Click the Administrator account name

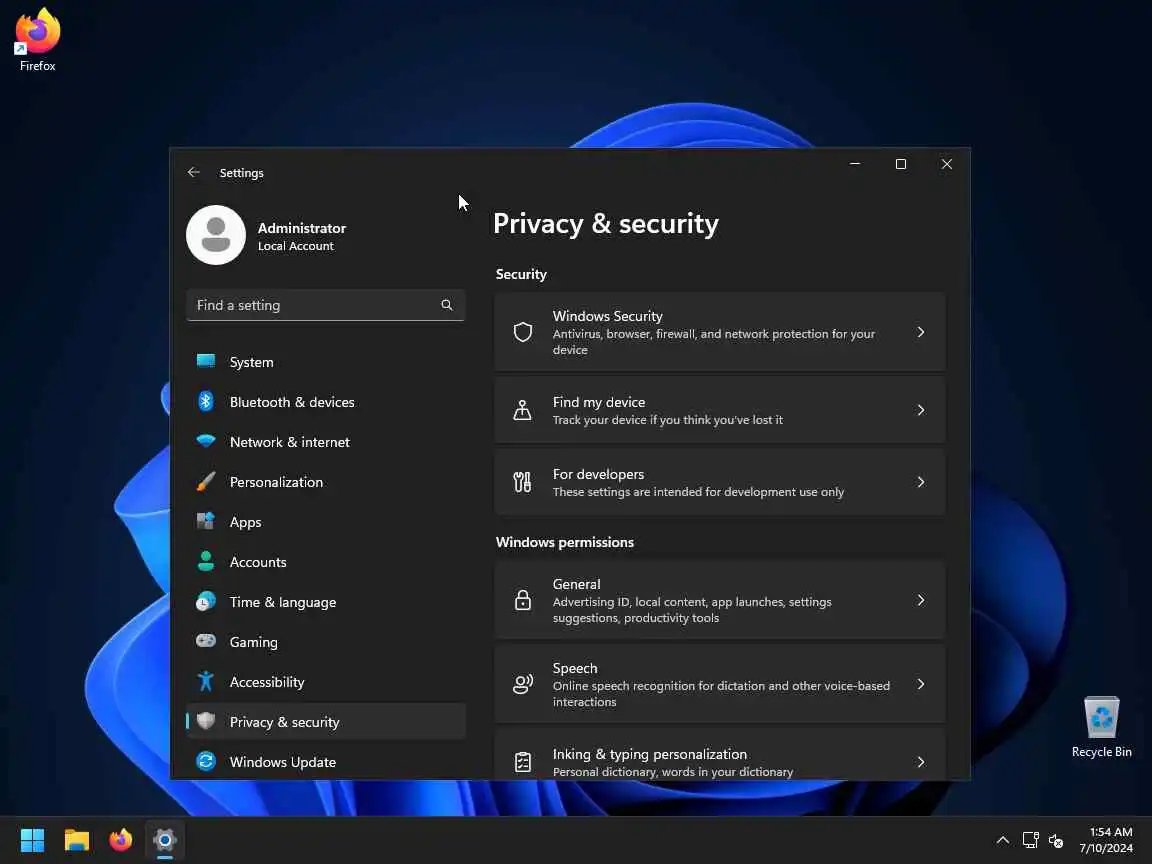pyautogui.click(x=302, y=228)
